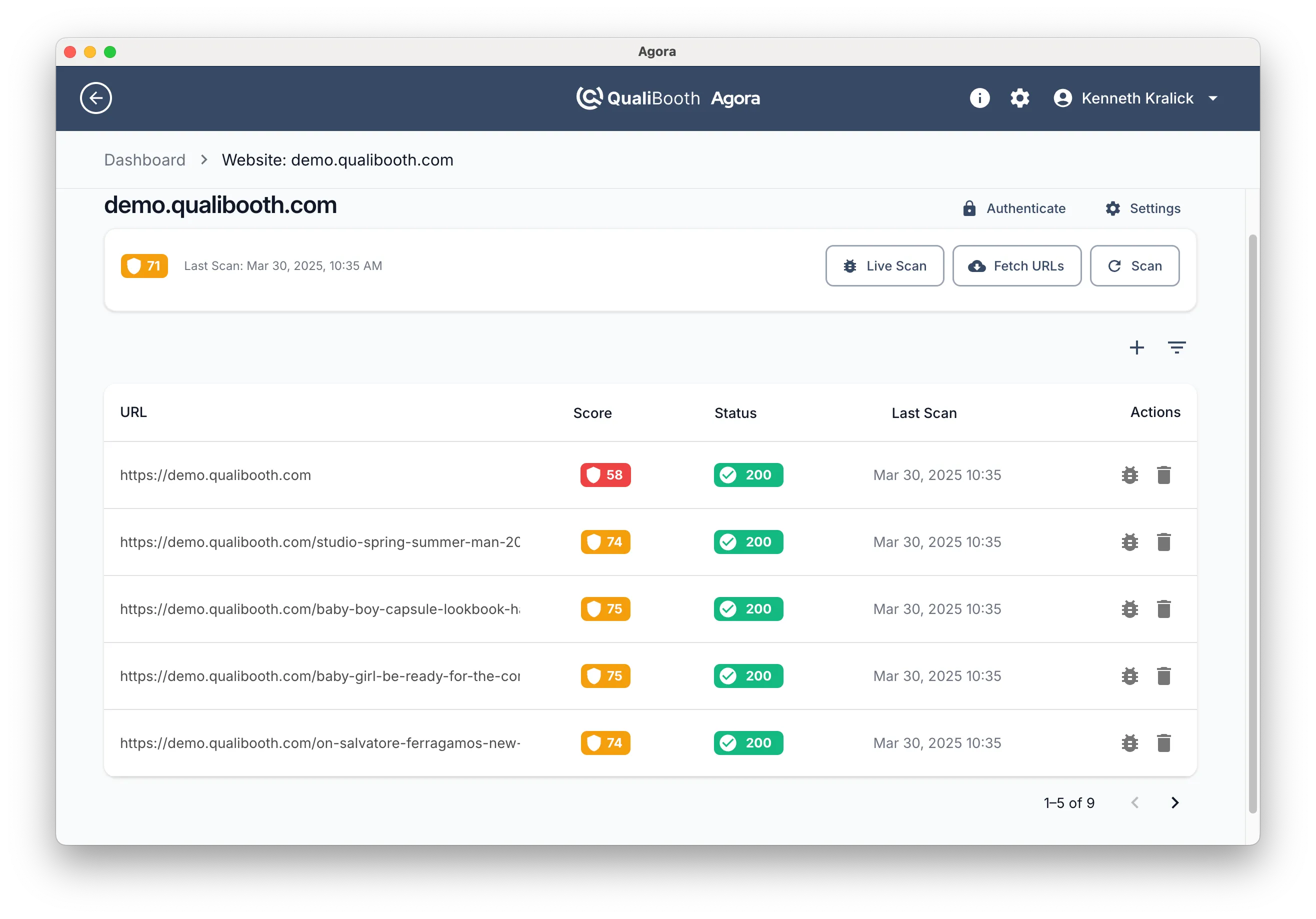
Task: Sort by the Last Scan column header
Action: pyautogui.click(x=924, y=413)
